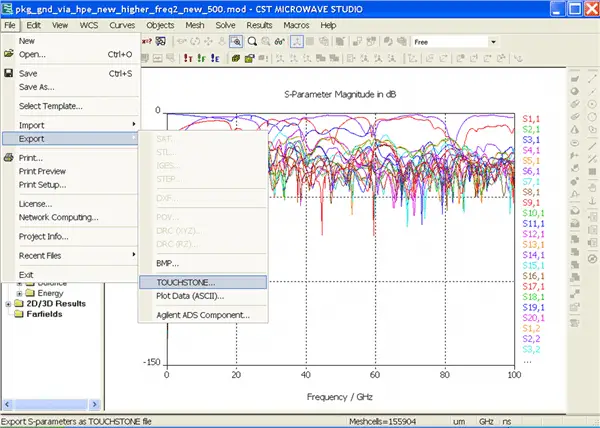Open the Curves menu
Viewport: 600px width, 428px height.
point(122,25)
